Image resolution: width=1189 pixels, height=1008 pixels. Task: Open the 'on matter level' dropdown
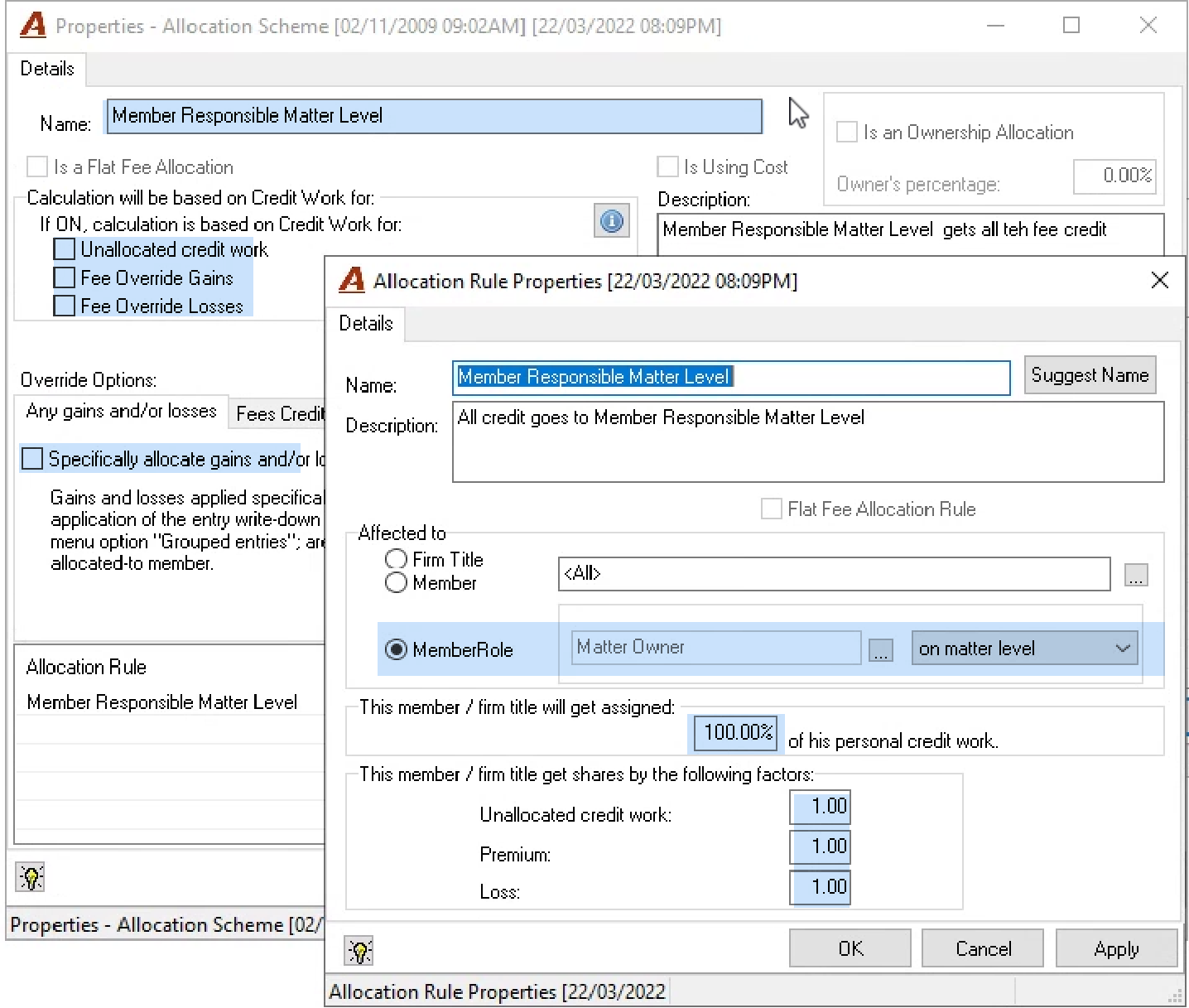[x=1024, y=649]
